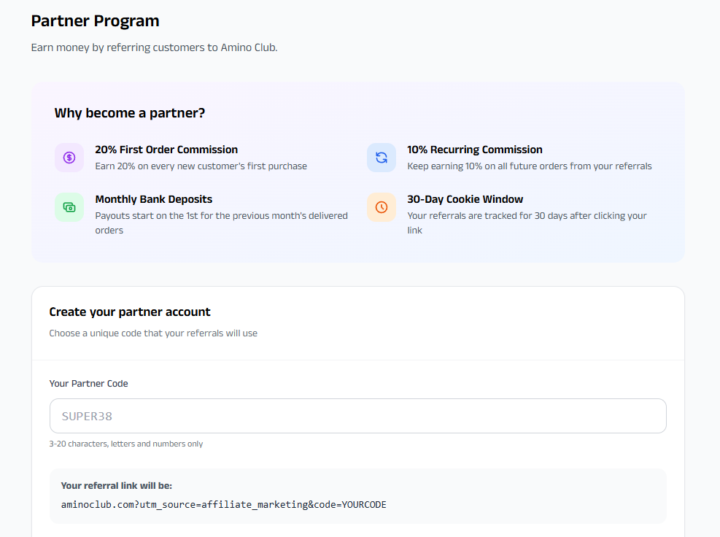Click the '10% Recurring Commission' title

click(475, 150)
